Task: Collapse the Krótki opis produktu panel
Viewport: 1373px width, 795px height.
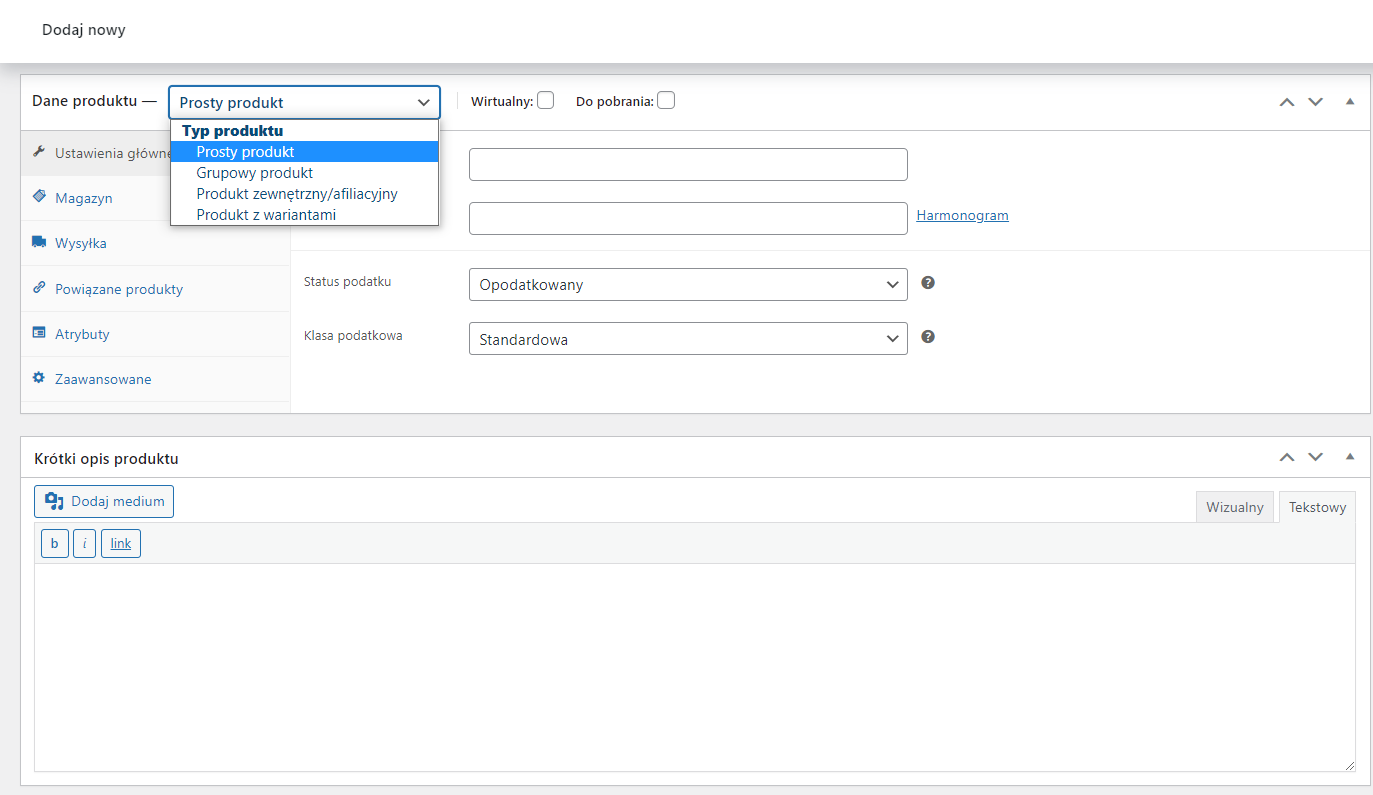Action: click(x=1350, y=457)
